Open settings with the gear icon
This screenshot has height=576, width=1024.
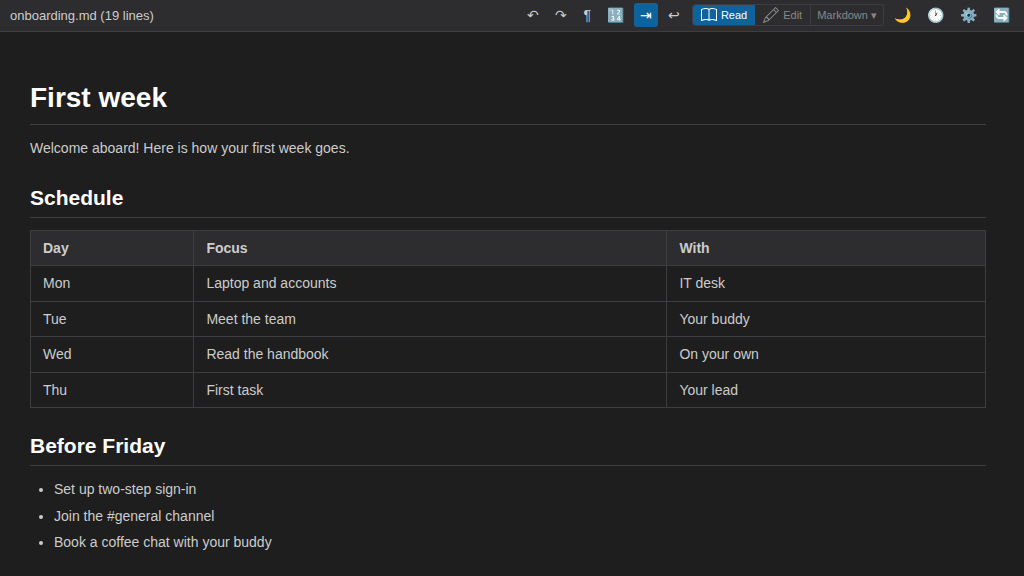coord(968,15)
